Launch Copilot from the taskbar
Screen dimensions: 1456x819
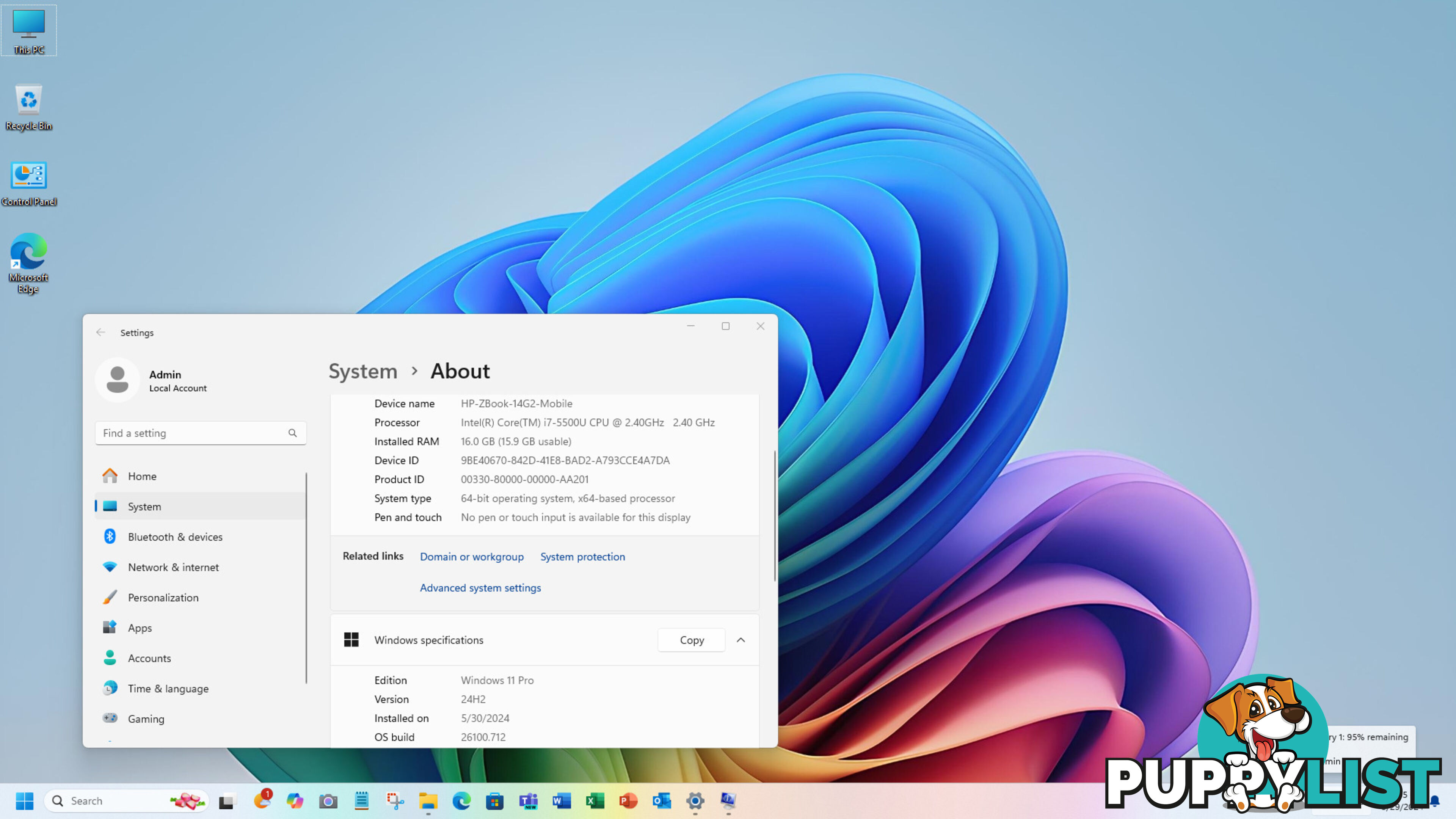coord(295,800)
